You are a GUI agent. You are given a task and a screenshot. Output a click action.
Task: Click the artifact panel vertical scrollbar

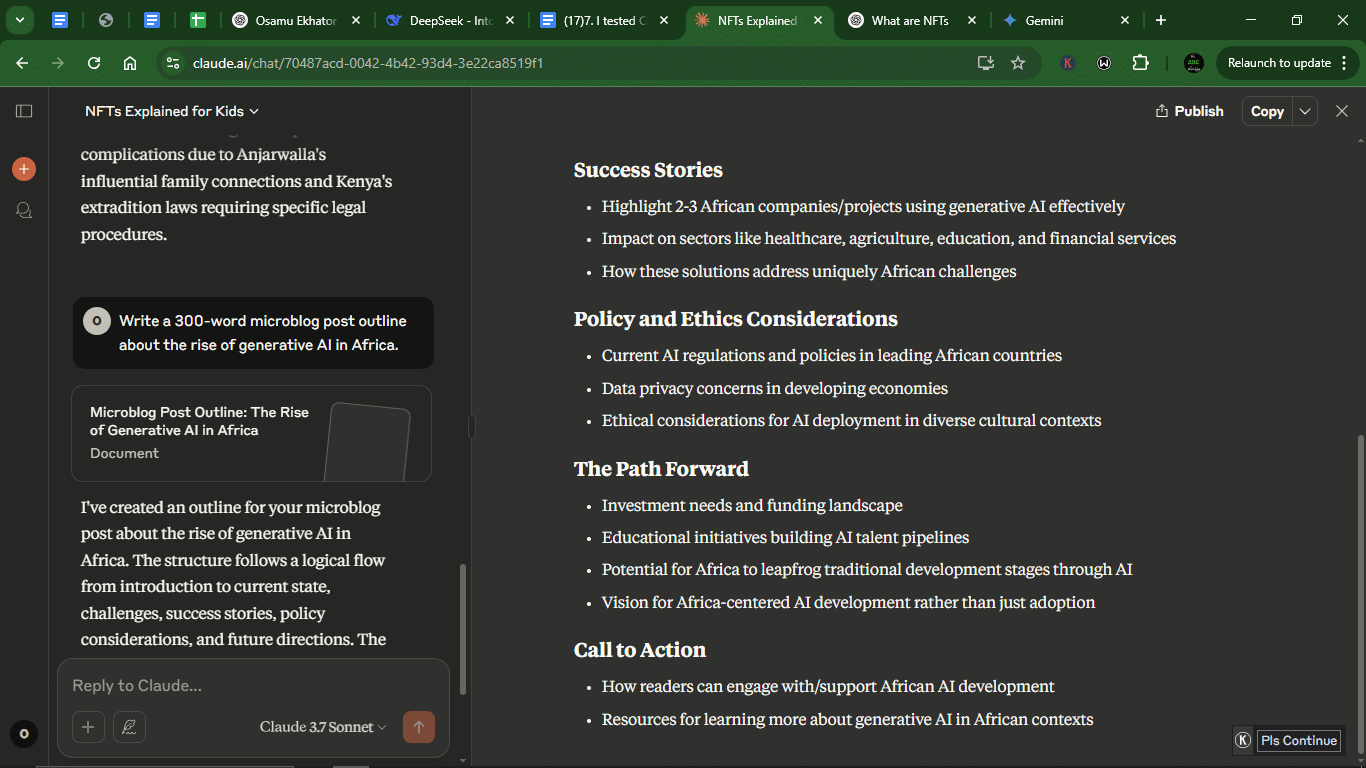click(1360, 595)
